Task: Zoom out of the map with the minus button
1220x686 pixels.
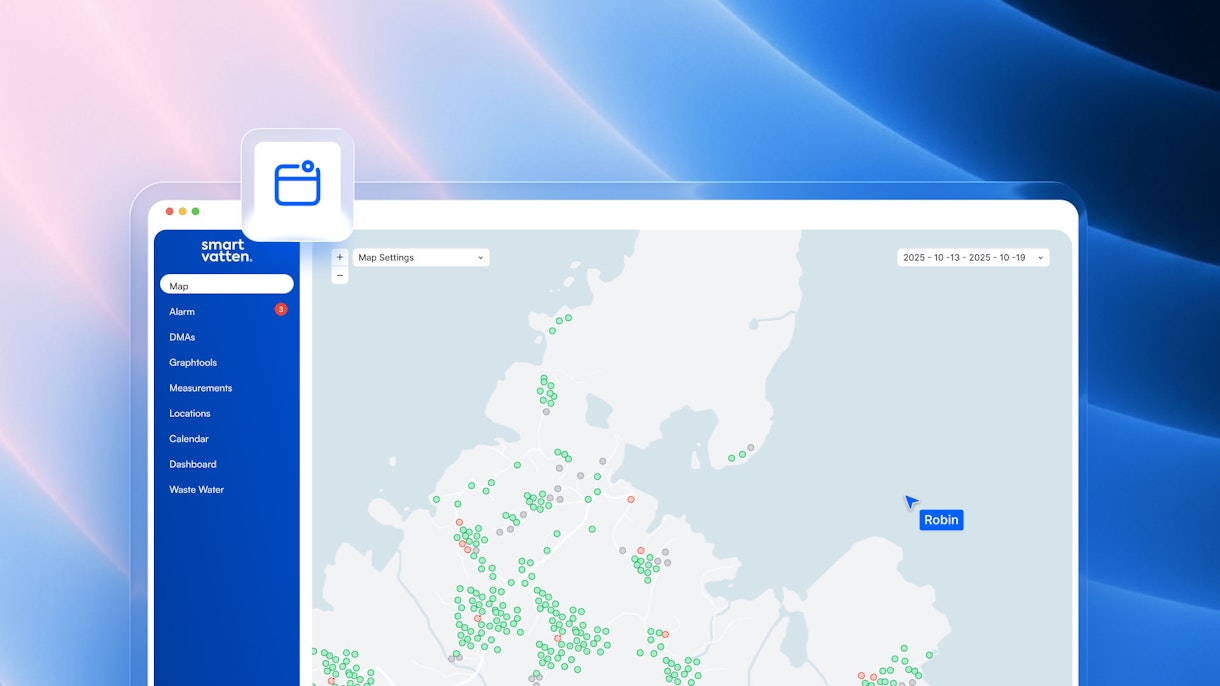Action: pyautogui.click(x=340, y=274)
